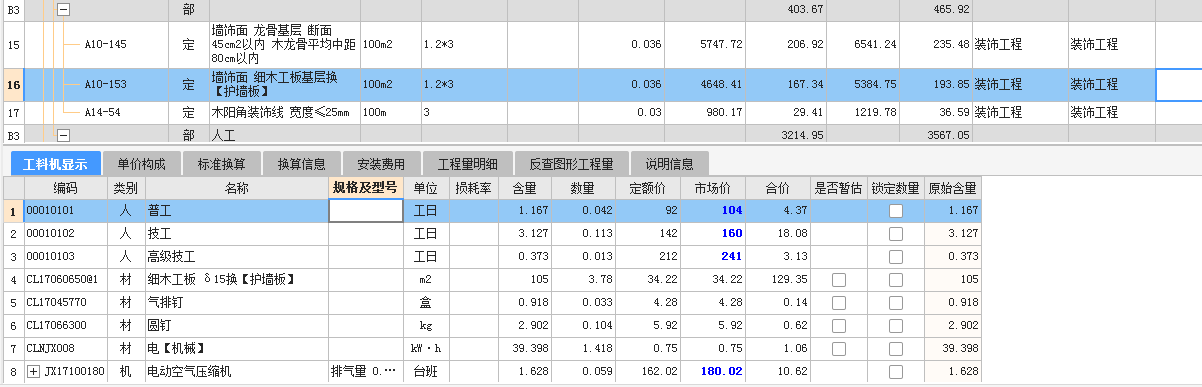Click the empty cell after 装饰工程 in row 16

point(1179,85)
